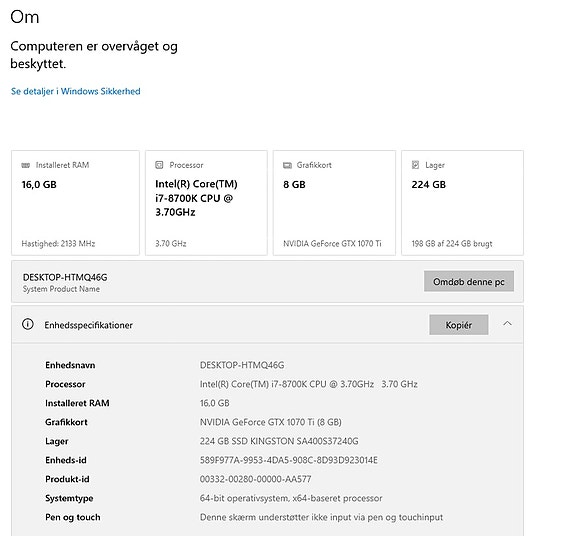Click the System Product Name subtitle

[61, 289]
